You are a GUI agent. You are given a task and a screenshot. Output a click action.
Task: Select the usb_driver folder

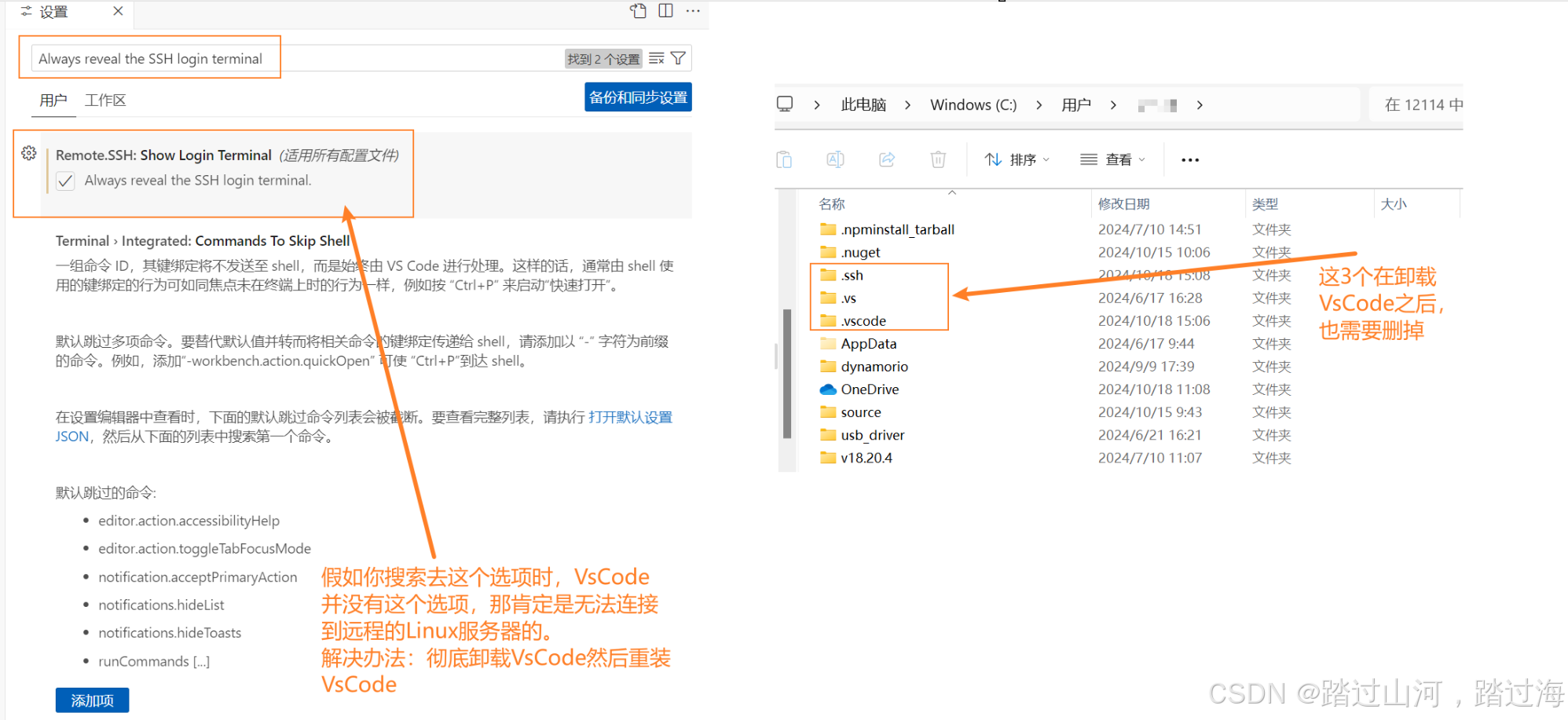(863, 434)
